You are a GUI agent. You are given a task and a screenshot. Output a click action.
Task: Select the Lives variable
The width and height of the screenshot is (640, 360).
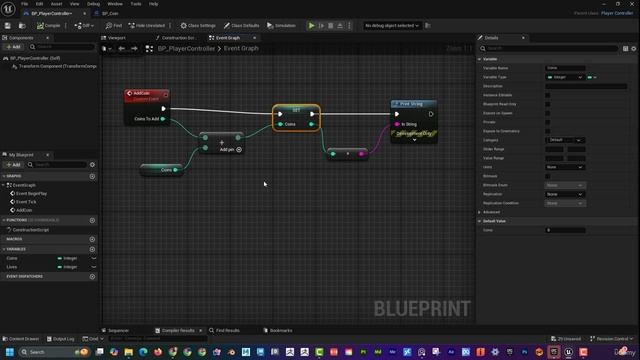coord(12,267)
